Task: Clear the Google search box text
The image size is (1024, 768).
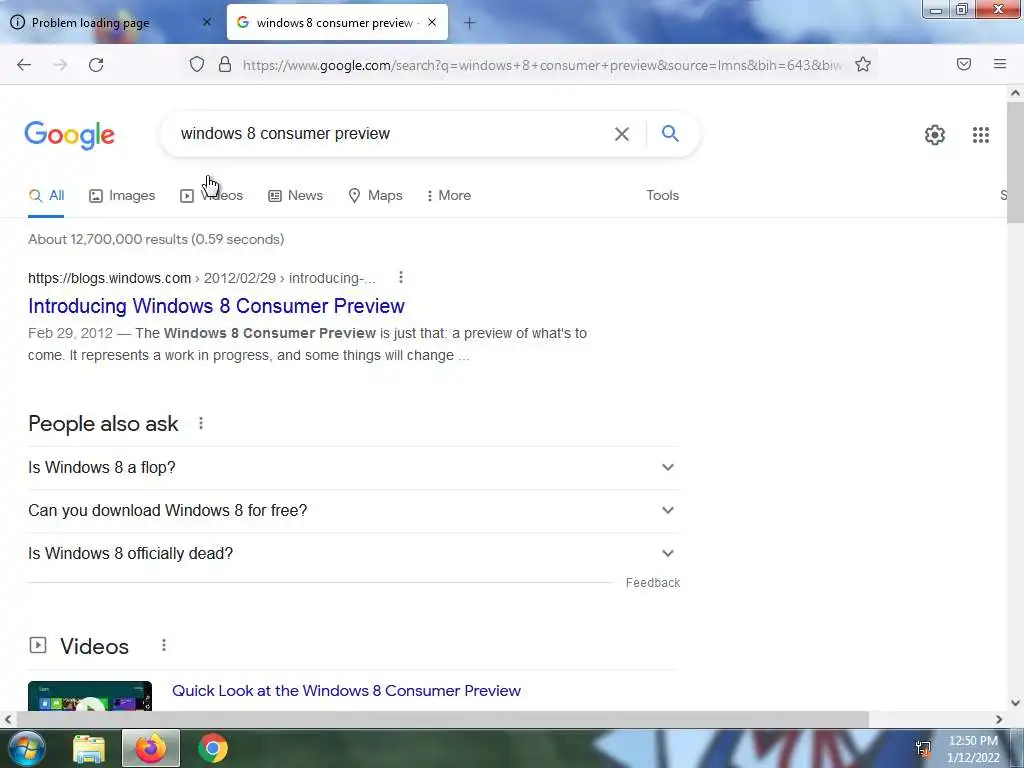Action: [x=622, y=134]
